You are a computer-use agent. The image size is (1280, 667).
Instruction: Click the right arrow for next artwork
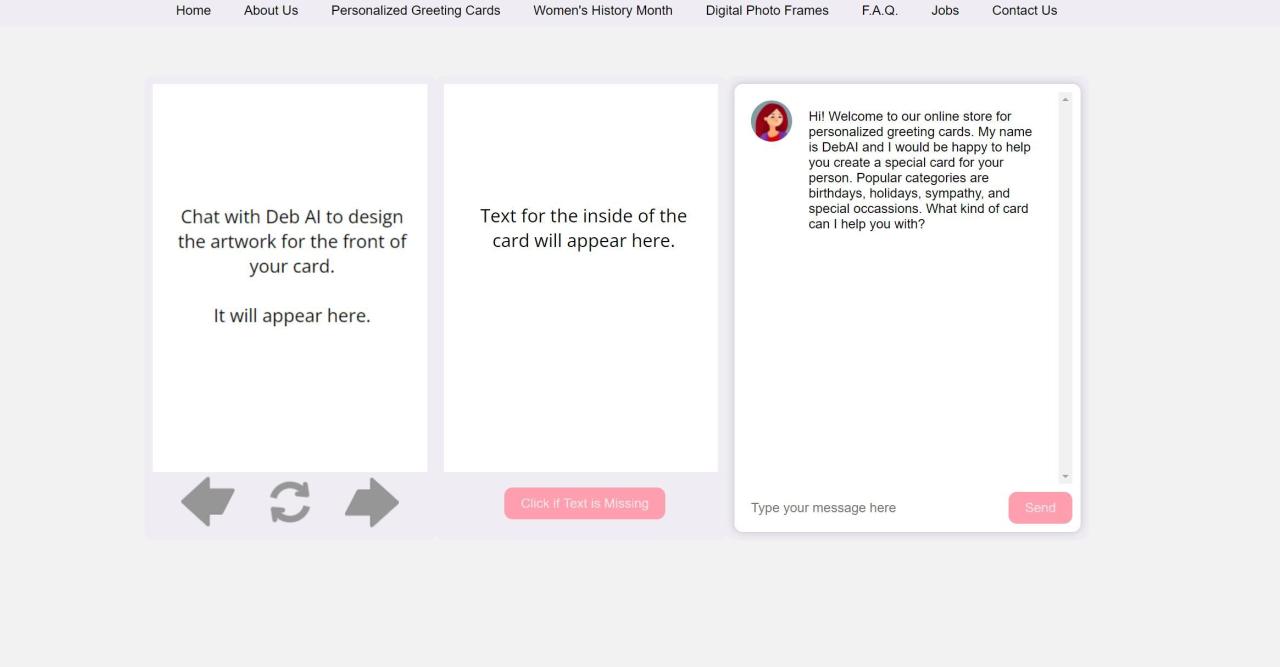pos(372,502)
